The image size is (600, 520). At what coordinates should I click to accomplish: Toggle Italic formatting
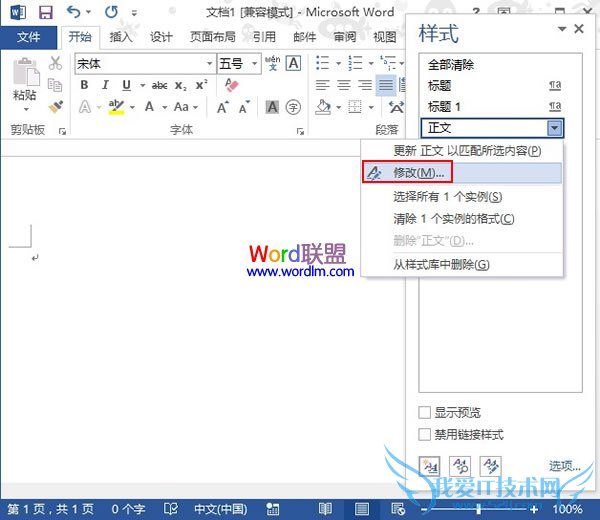(x=105, y=85)
